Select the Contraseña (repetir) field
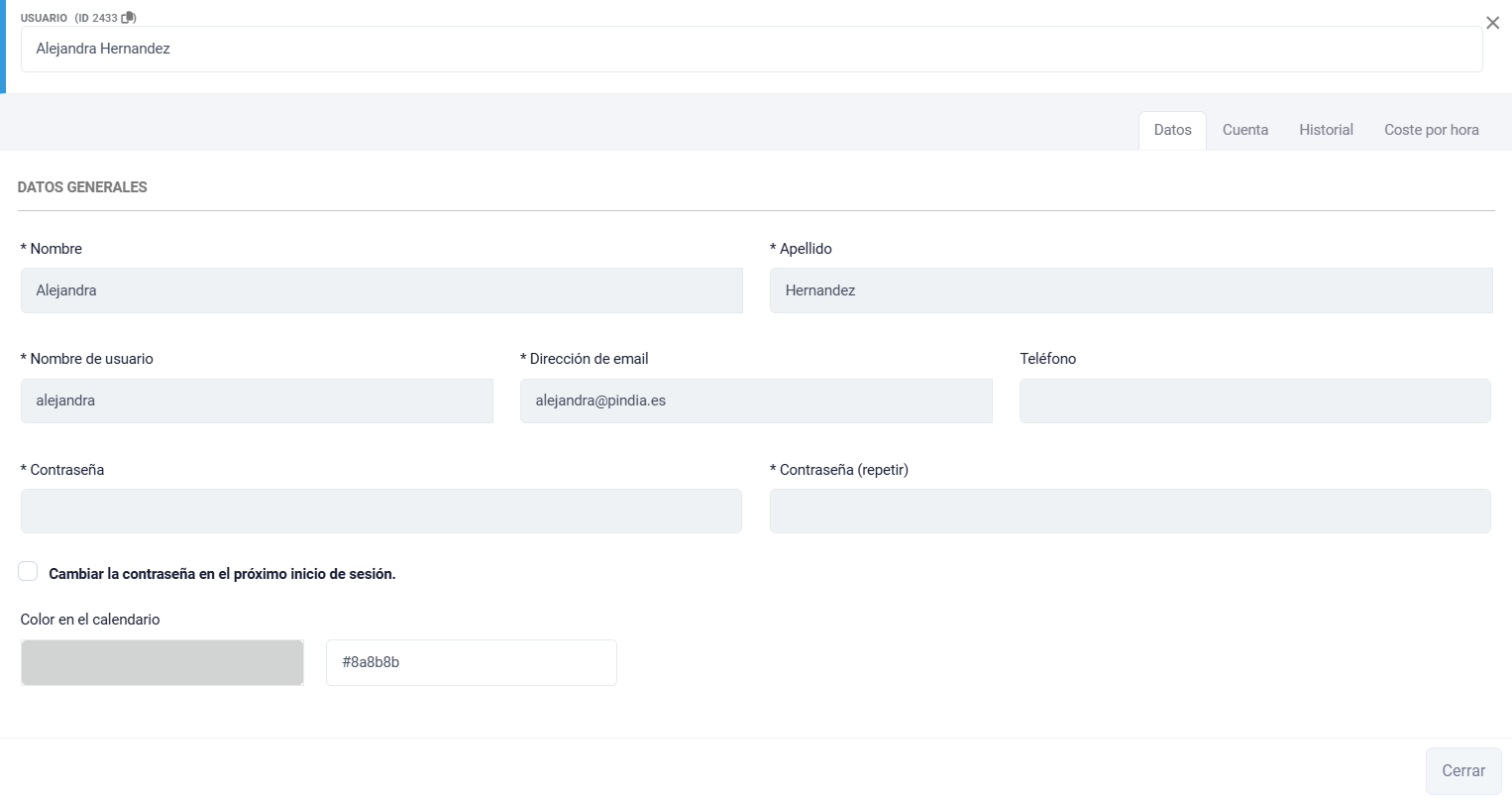 (x=1130, y=511)
